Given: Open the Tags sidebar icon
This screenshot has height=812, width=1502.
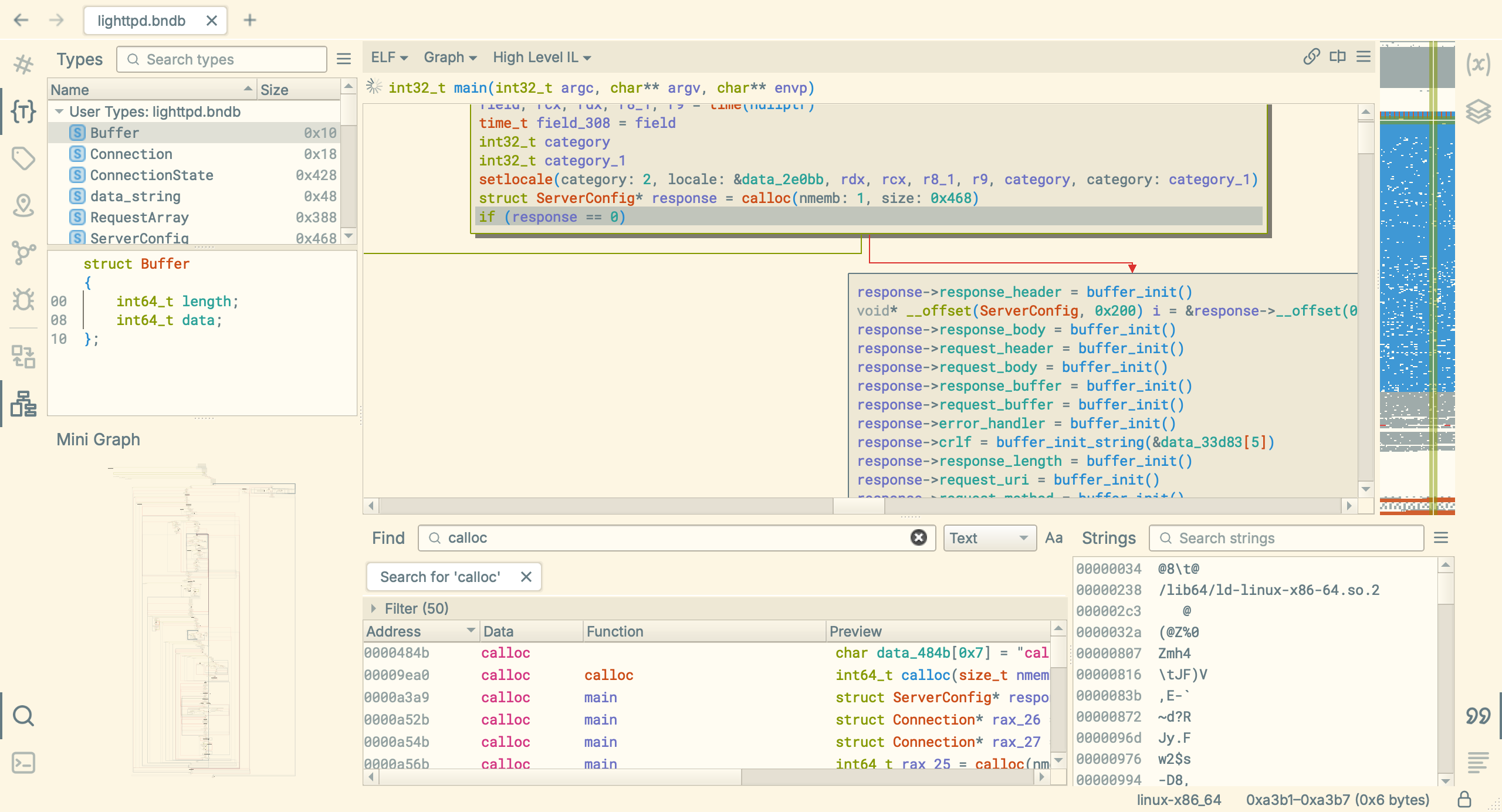Looking at the screenshot, I should pyautogui.click(x=23, y=158).
